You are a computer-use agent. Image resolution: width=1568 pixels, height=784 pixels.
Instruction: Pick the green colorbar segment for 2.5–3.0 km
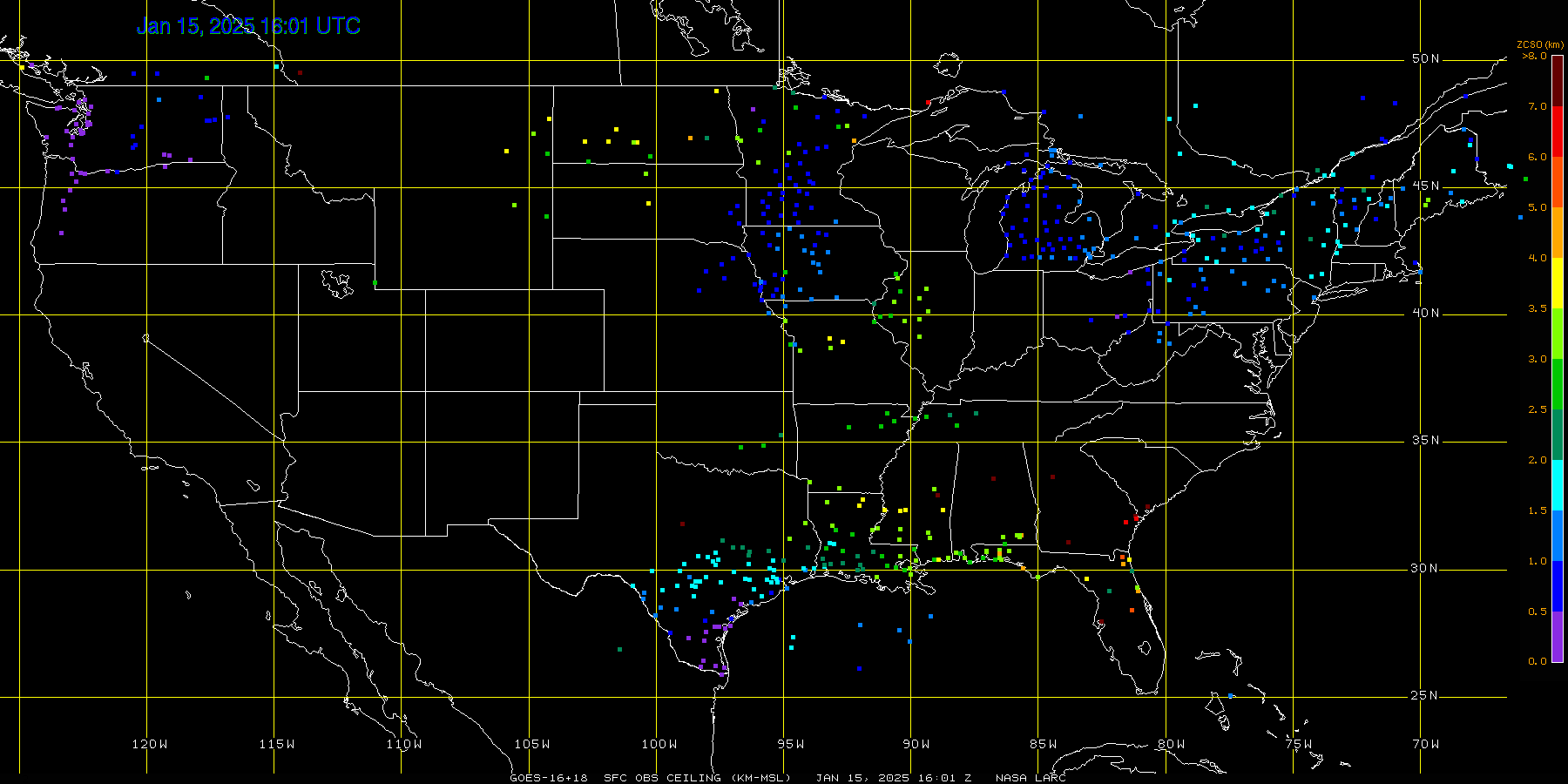coord(1558,384)
